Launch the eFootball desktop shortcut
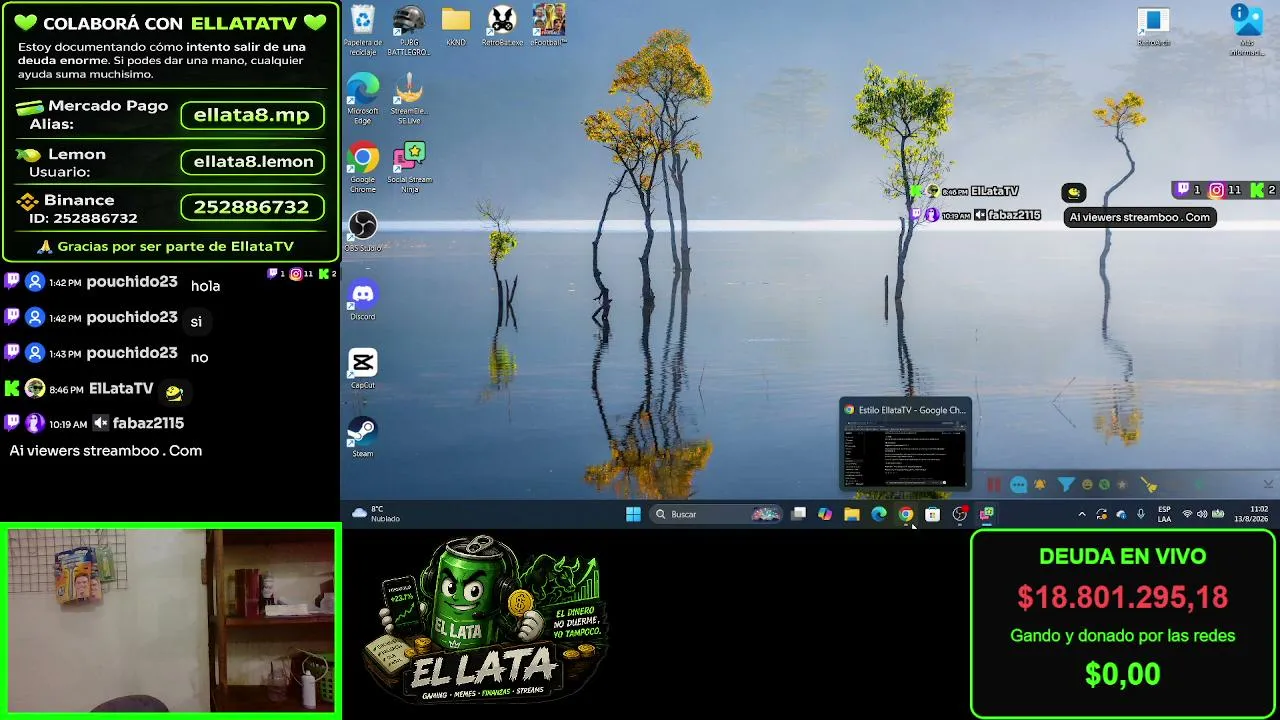The image size is (1280, 720). click(549, 27)
